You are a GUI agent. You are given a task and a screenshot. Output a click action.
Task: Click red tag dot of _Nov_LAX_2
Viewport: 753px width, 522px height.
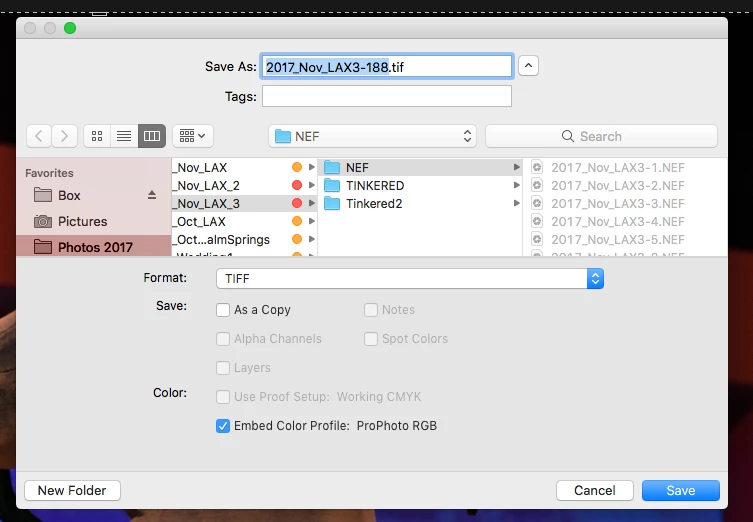[x=297, y=185]
